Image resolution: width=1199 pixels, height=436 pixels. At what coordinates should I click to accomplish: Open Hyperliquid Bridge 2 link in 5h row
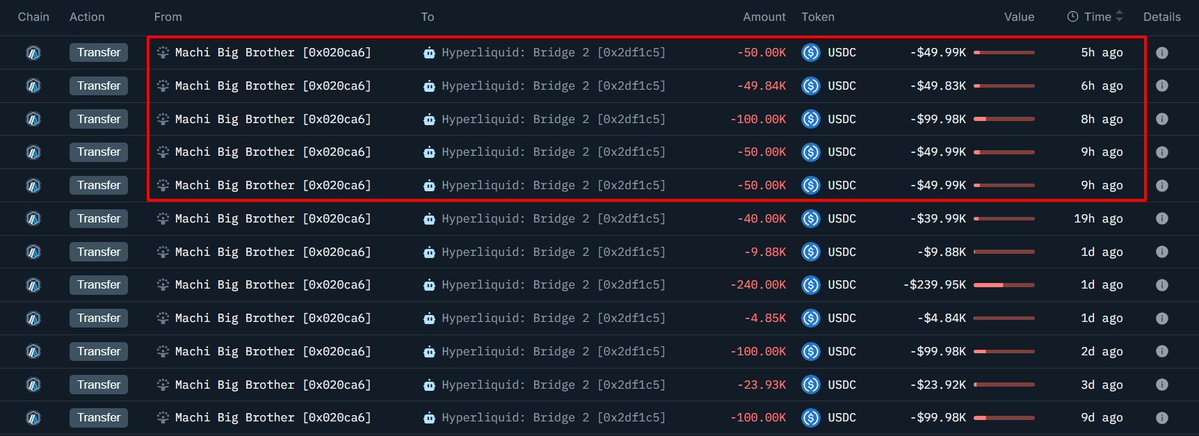coord(554,53)
